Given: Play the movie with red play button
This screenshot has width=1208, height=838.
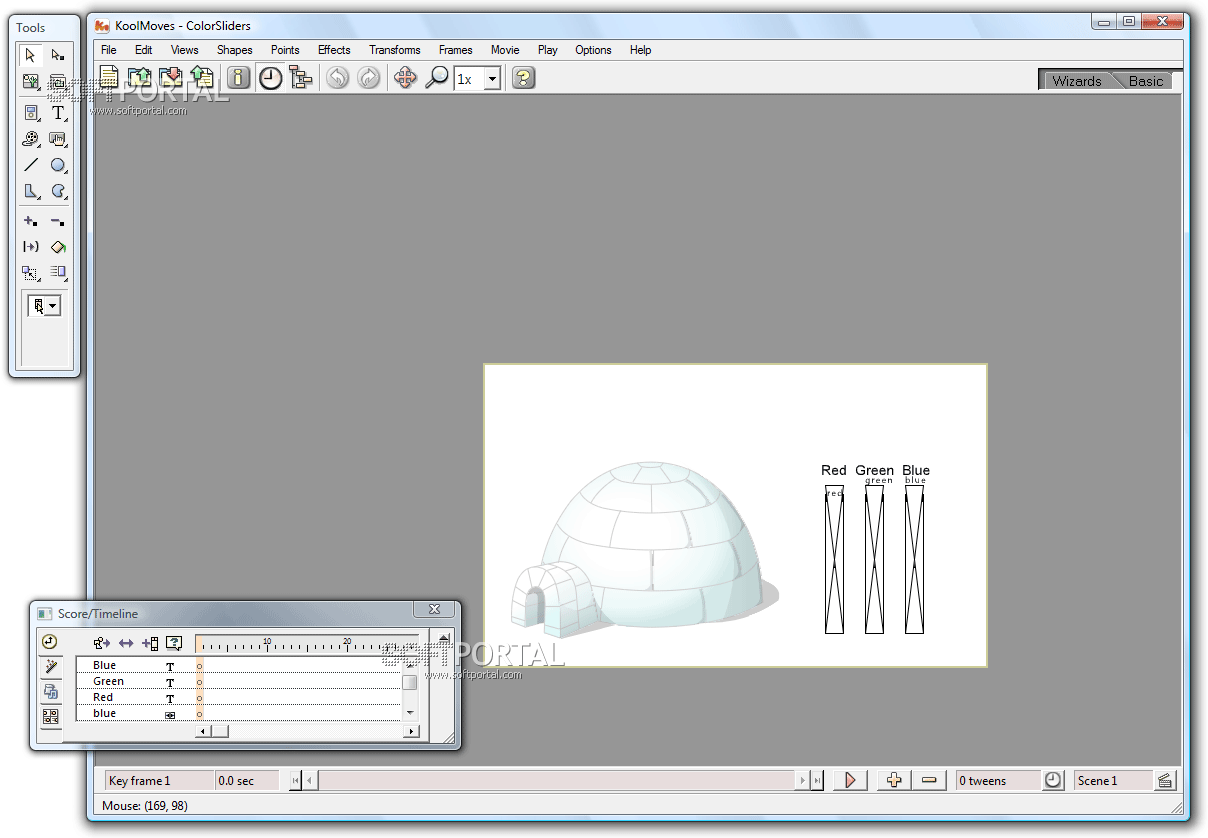Looking at the screenshot, I should coord(850,781).
